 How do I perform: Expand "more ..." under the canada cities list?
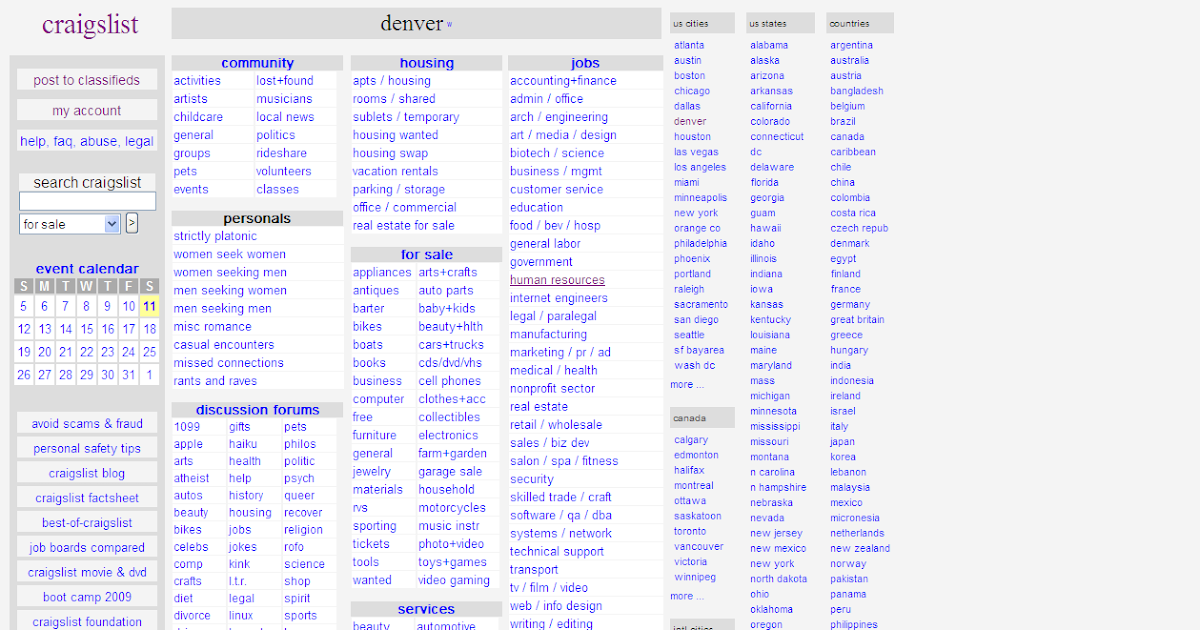click(685, 595)
